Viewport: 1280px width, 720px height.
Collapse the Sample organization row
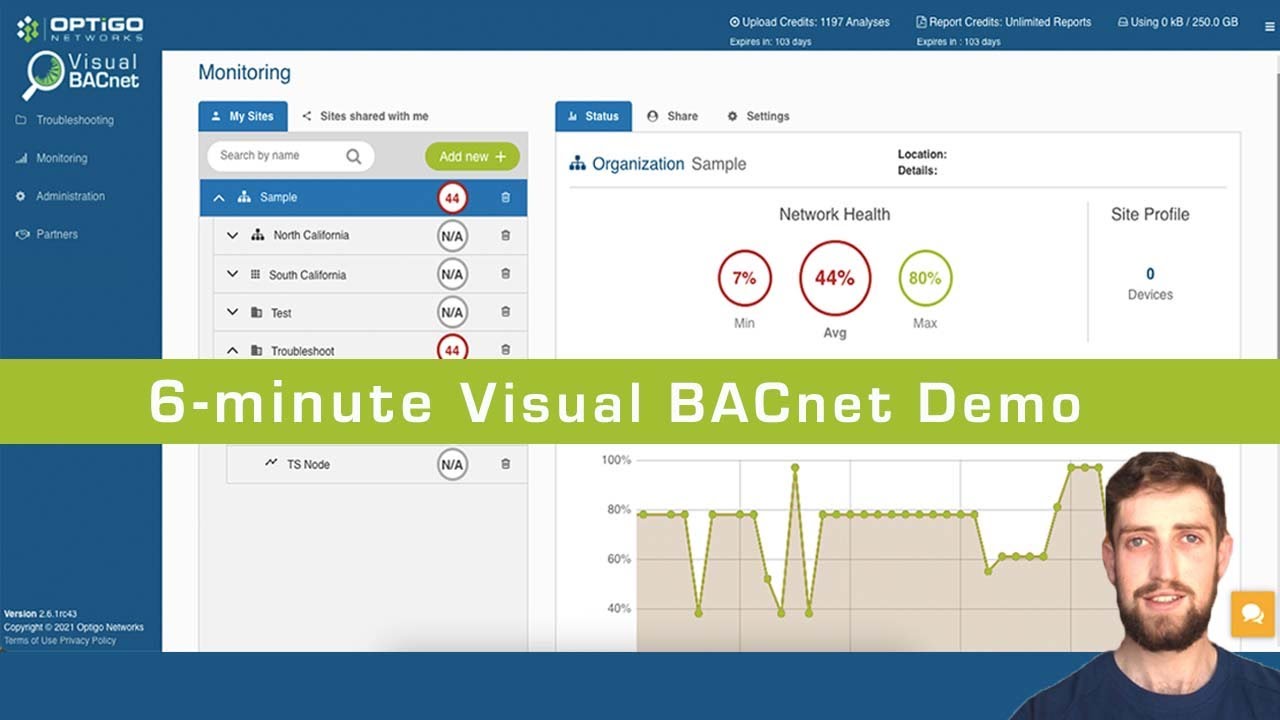click(x=219, y=198)
